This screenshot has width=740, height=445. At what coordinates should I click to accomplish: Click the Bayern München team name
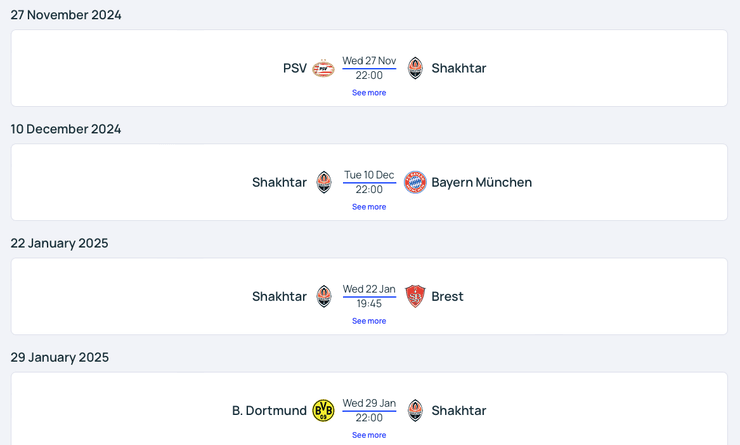click(x=481, y=182)
